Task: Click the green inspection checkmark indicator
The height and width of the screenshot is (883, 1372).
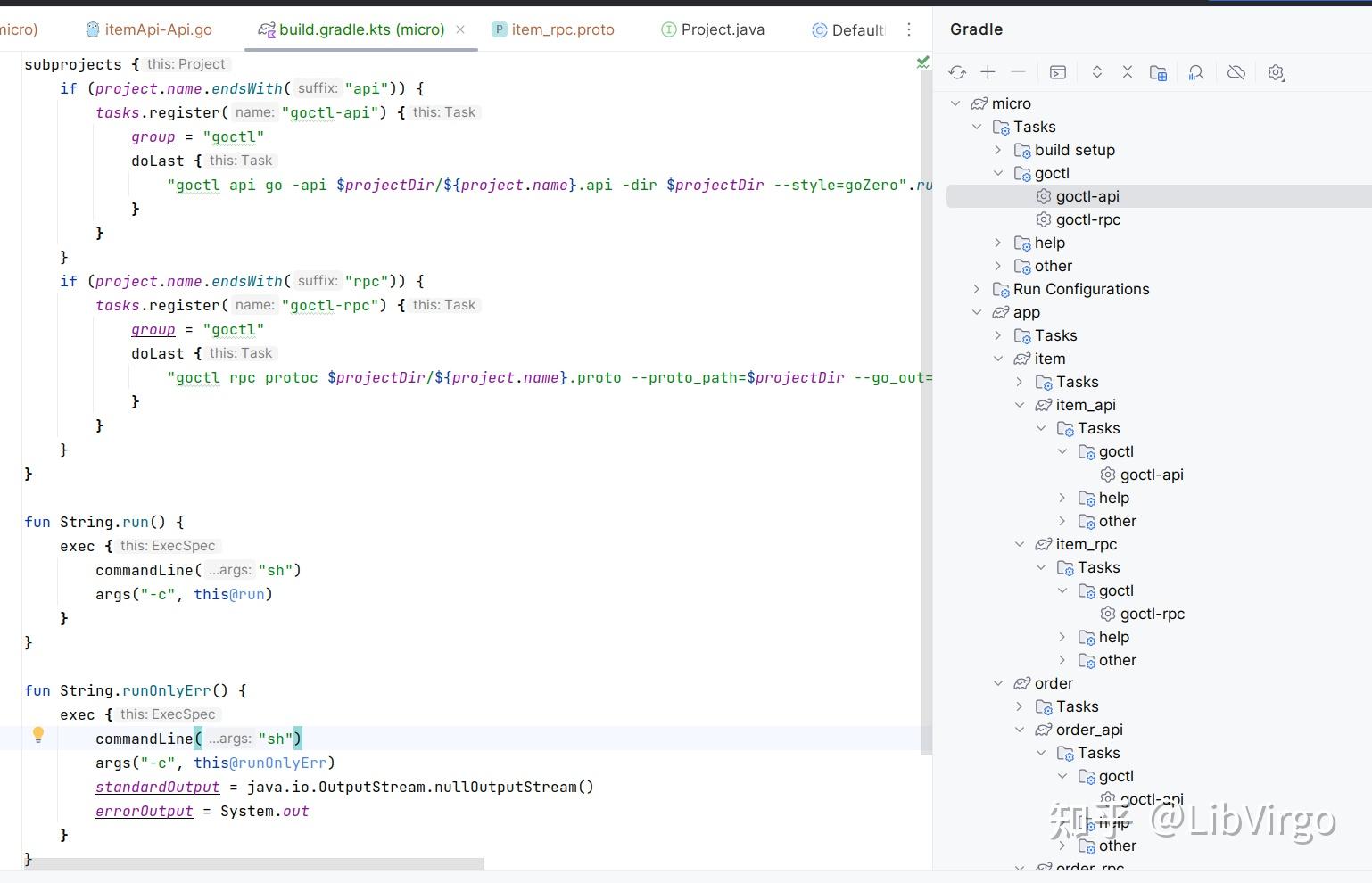Action: pyautogui.click(x=922, y=62)
